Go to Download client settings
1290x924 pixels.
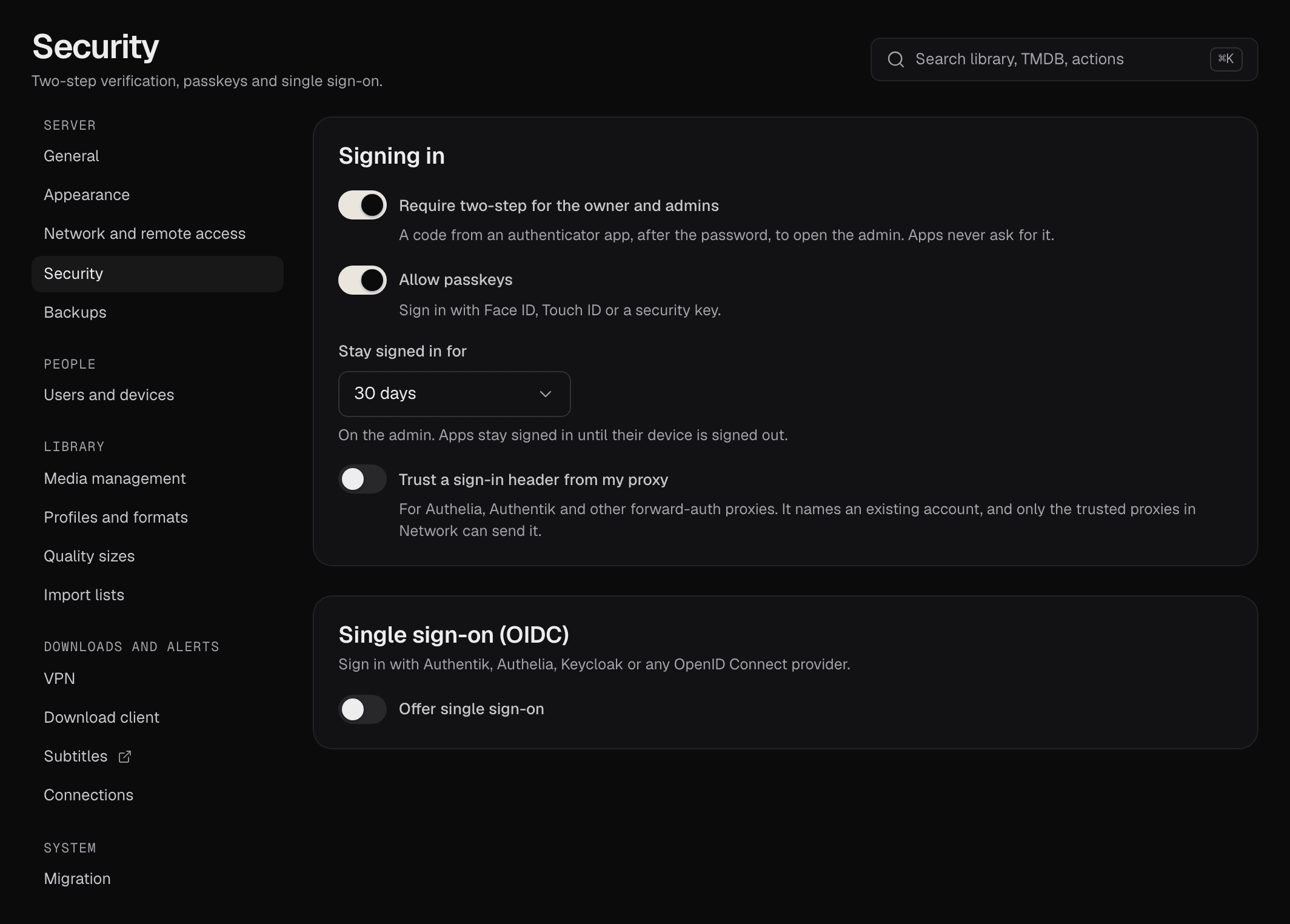coord(157,718)
